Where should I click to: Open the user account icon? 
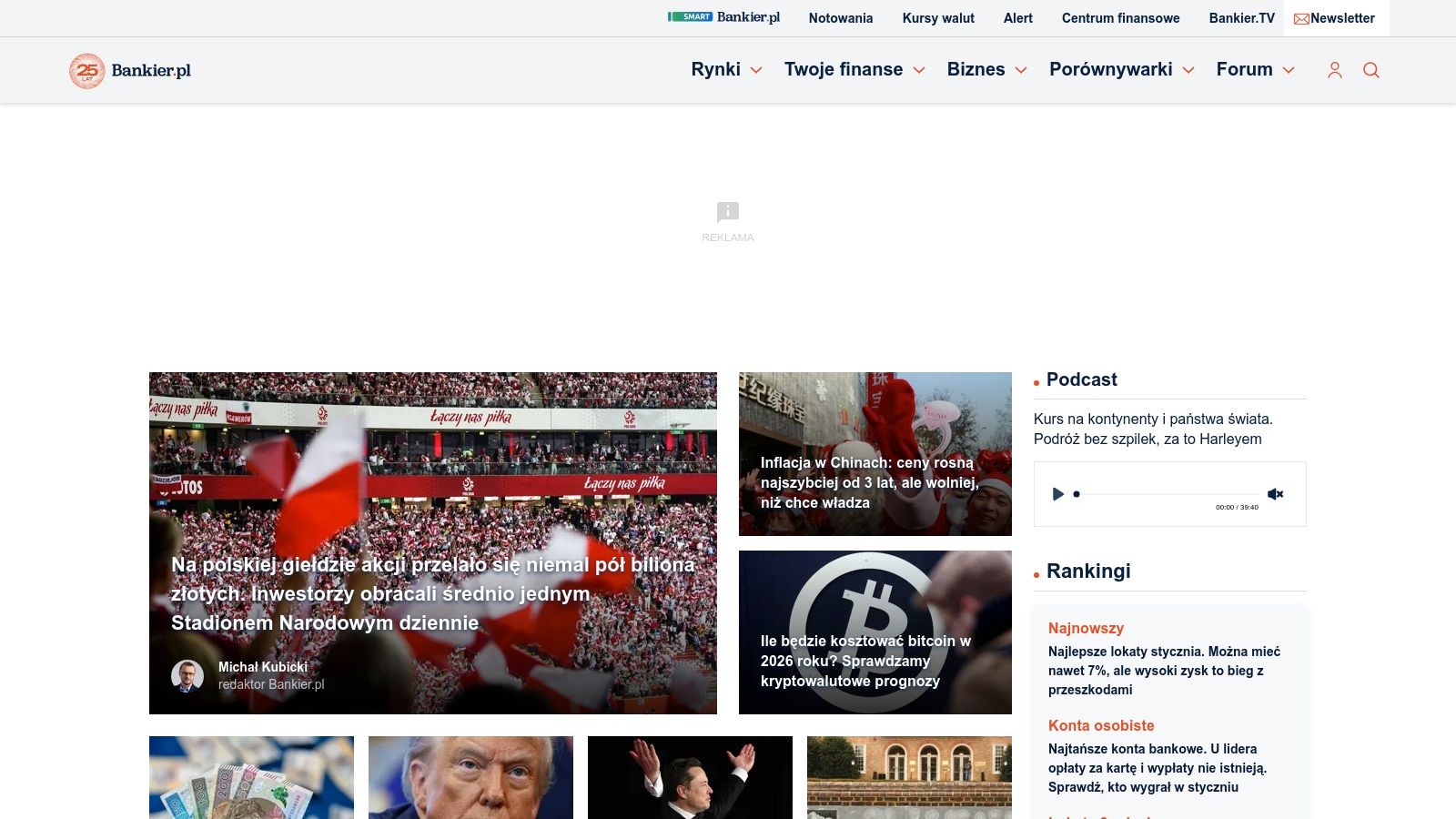pos(1335,70)
